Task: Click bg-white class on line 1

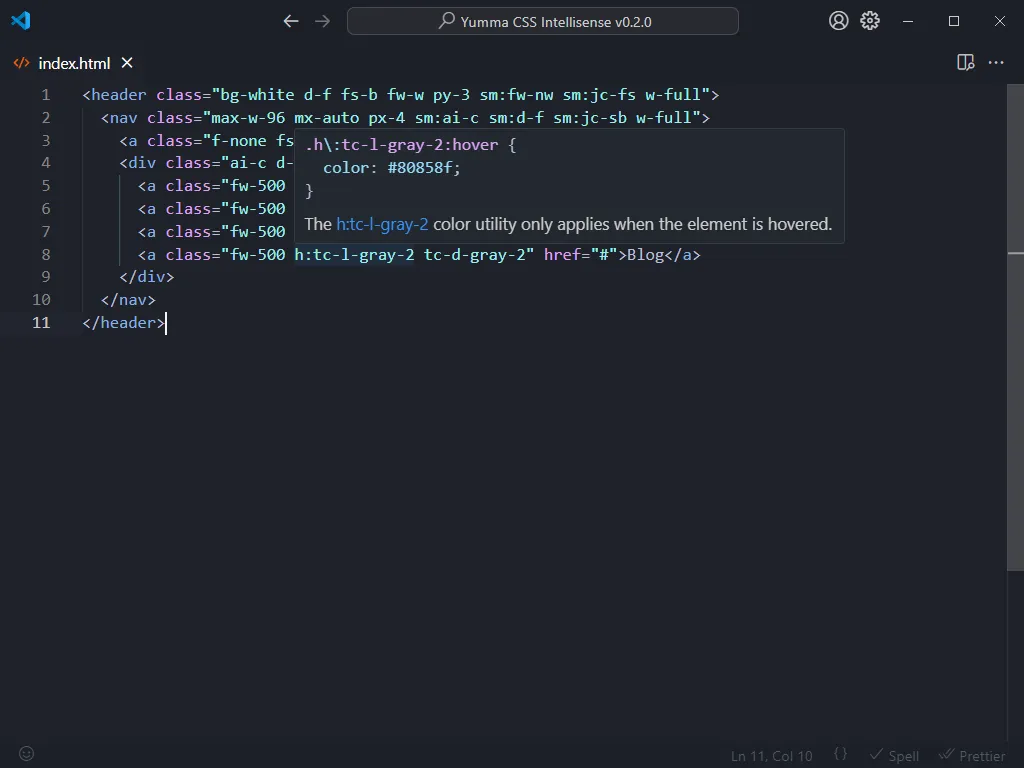Action: click(x=257, y=95)
